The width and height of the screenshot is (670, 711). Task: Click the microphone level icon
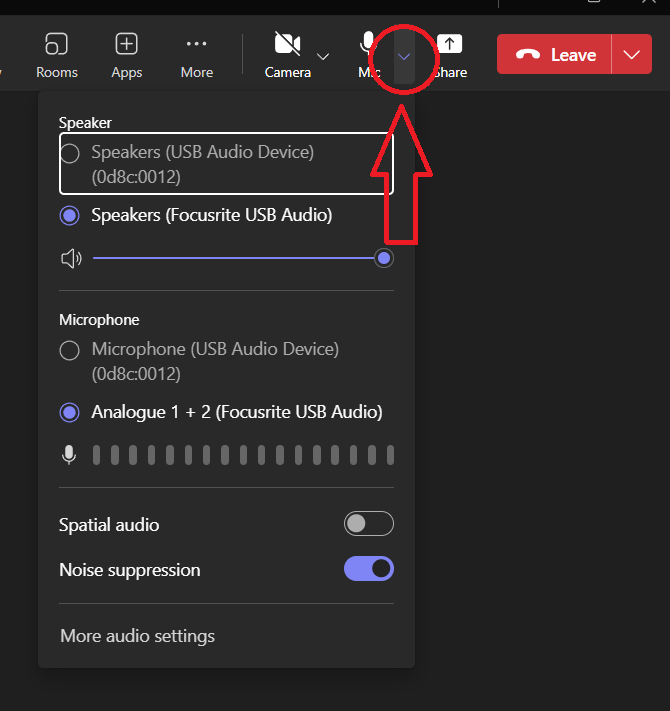pos(69,455)
